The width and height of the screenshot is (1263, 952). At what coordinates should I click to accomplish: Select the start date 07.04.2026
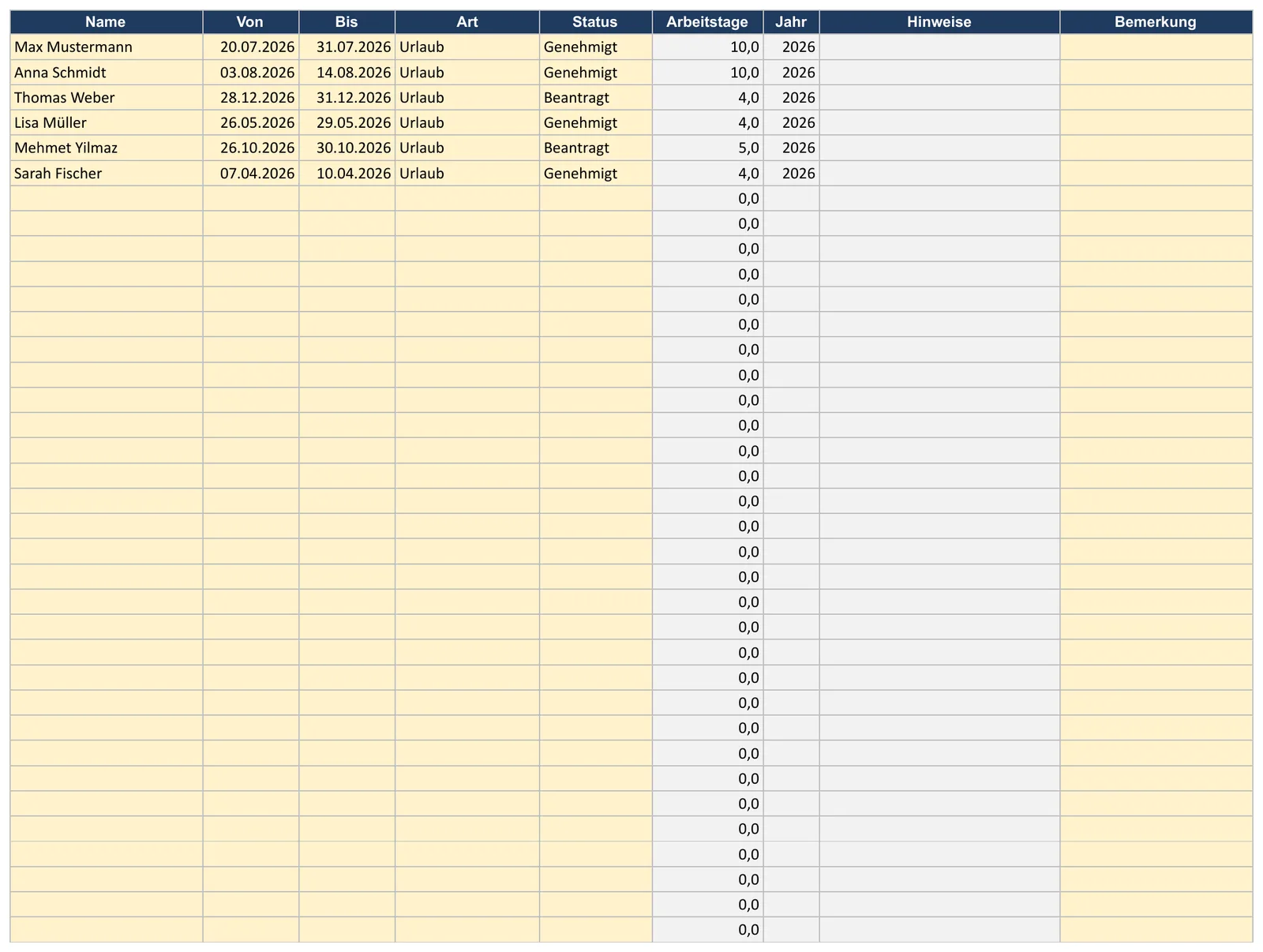251,174
